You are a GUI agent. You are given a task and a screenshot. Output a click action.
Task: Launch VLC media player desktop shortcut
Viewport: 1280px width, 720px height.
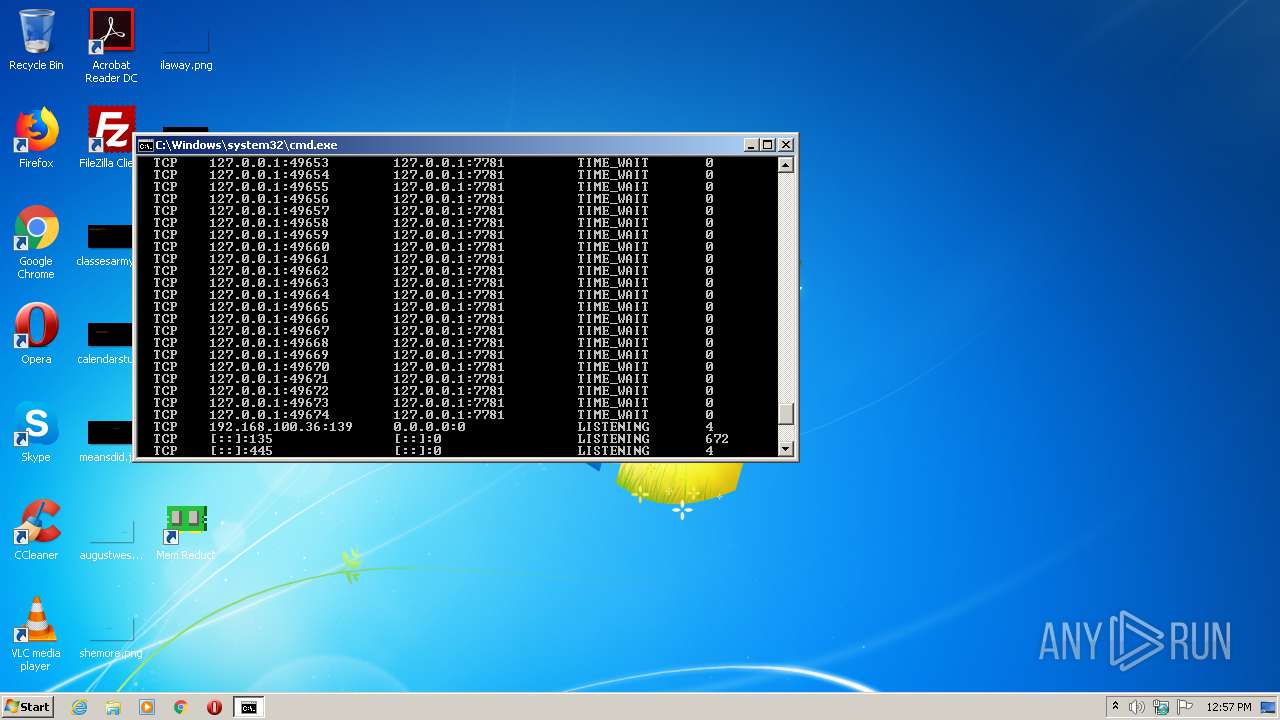click(36, 635)
